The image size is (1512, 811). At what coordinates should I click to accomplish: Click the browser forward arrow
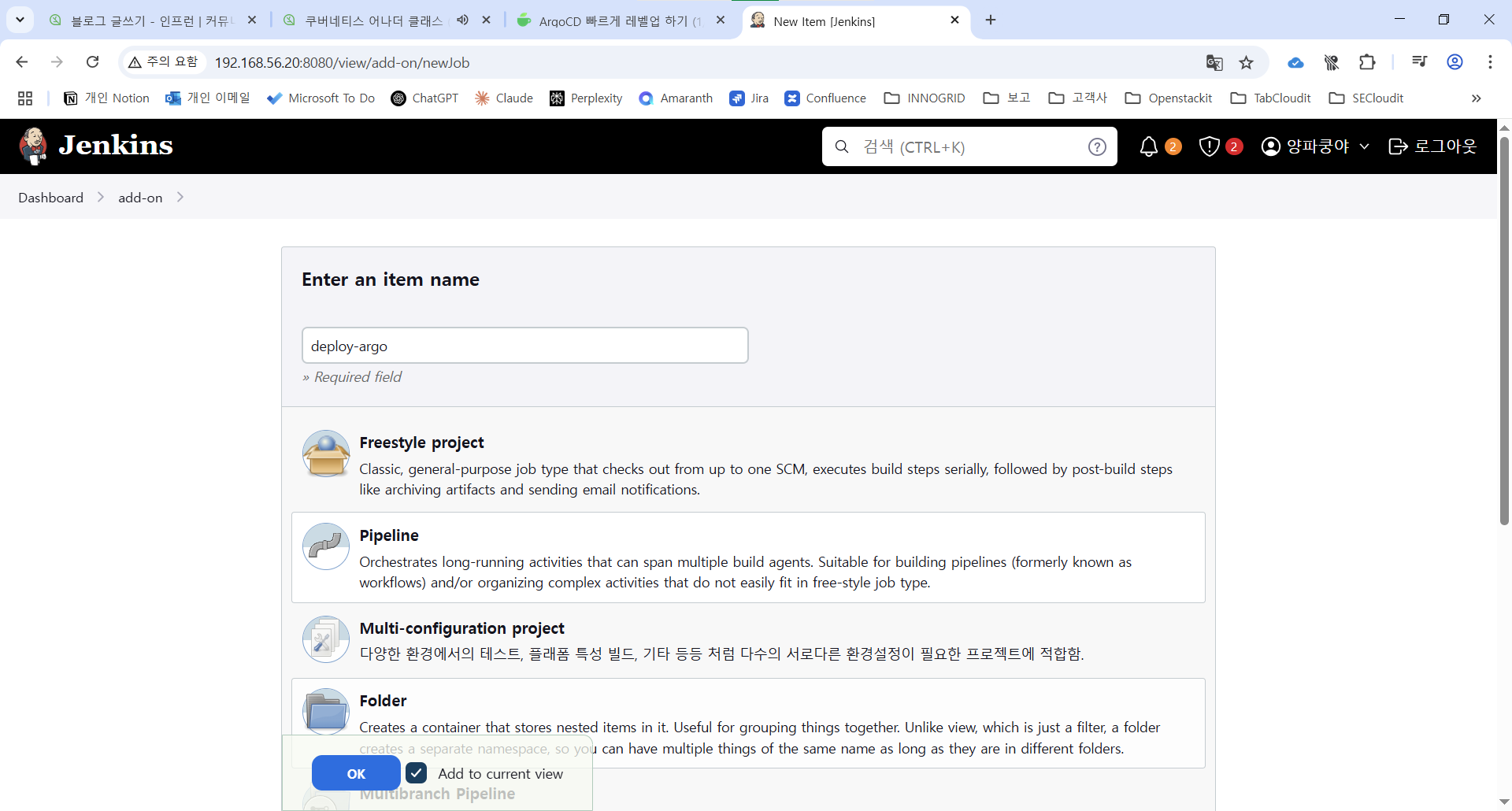click(x=57, y=62)
